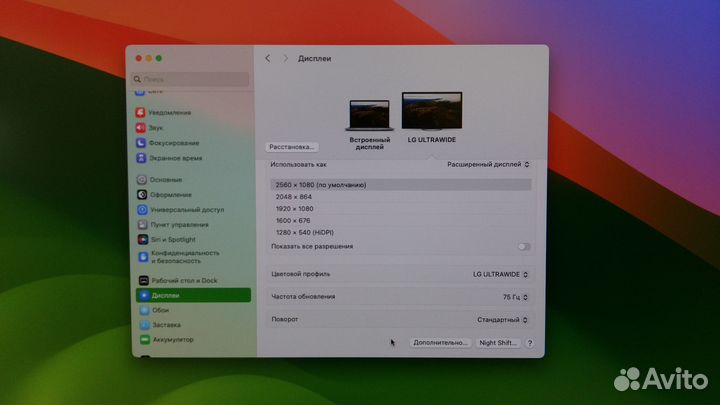The image size is (720, 405).
Task: Click the Расстановка... button
Action: coord(292,147)
